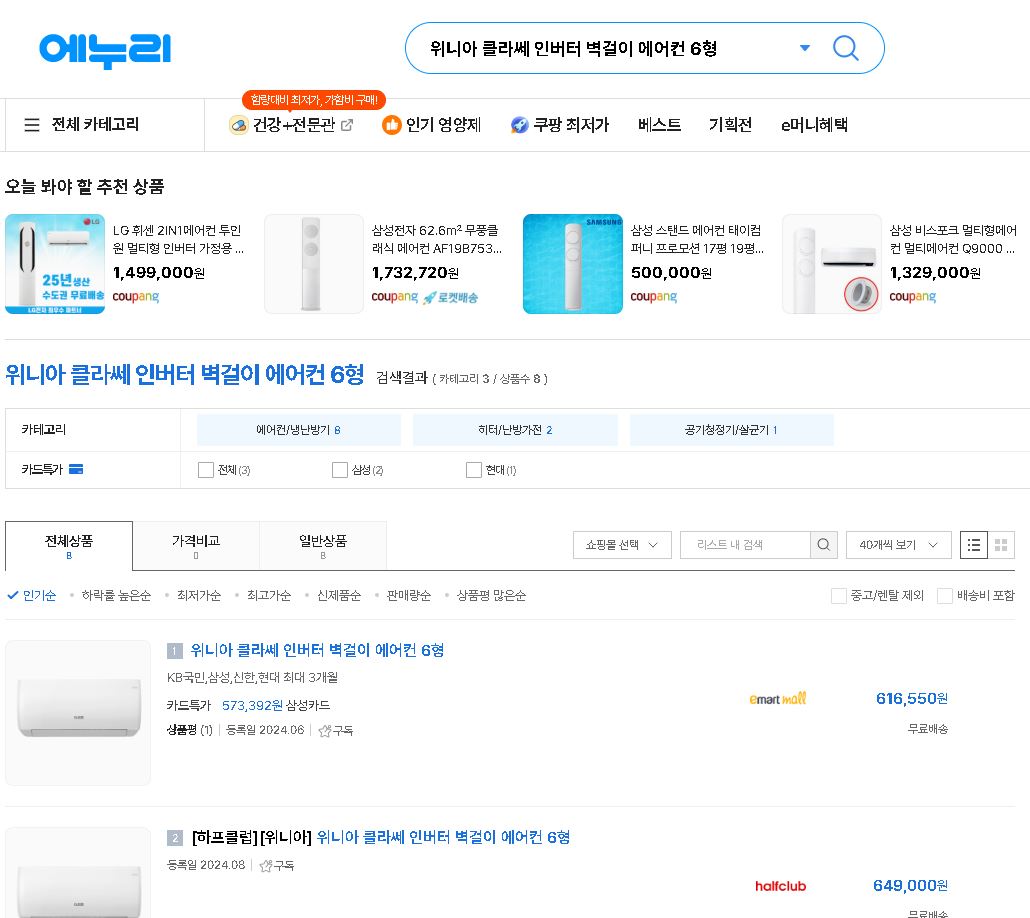Sort by 판매량순
The image size is (1030, 918).
pyautogui.click(x=409, y=595)
